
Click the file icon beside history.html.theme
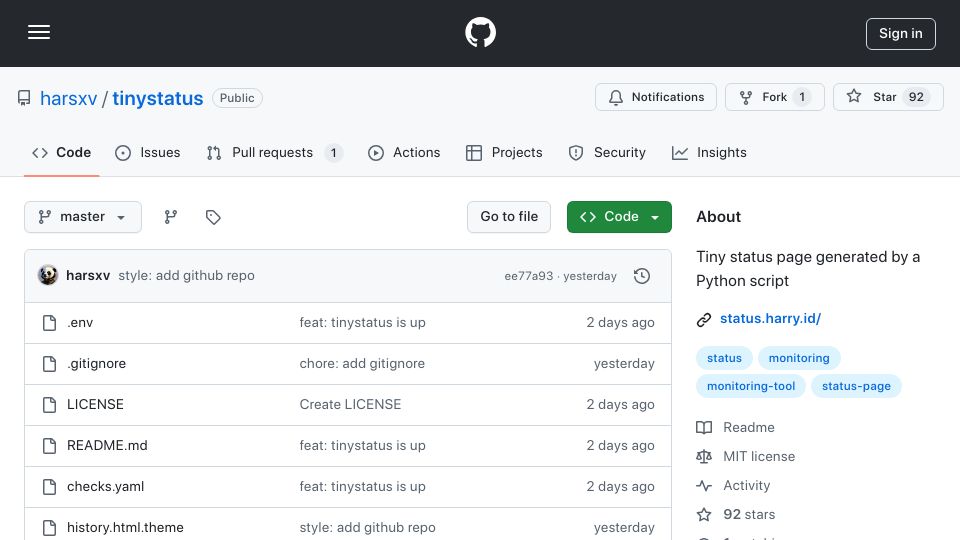50,528
